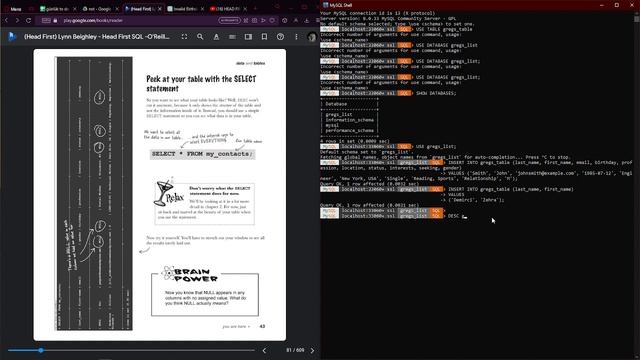Open the browser Menu button

[x=13, y=9]
